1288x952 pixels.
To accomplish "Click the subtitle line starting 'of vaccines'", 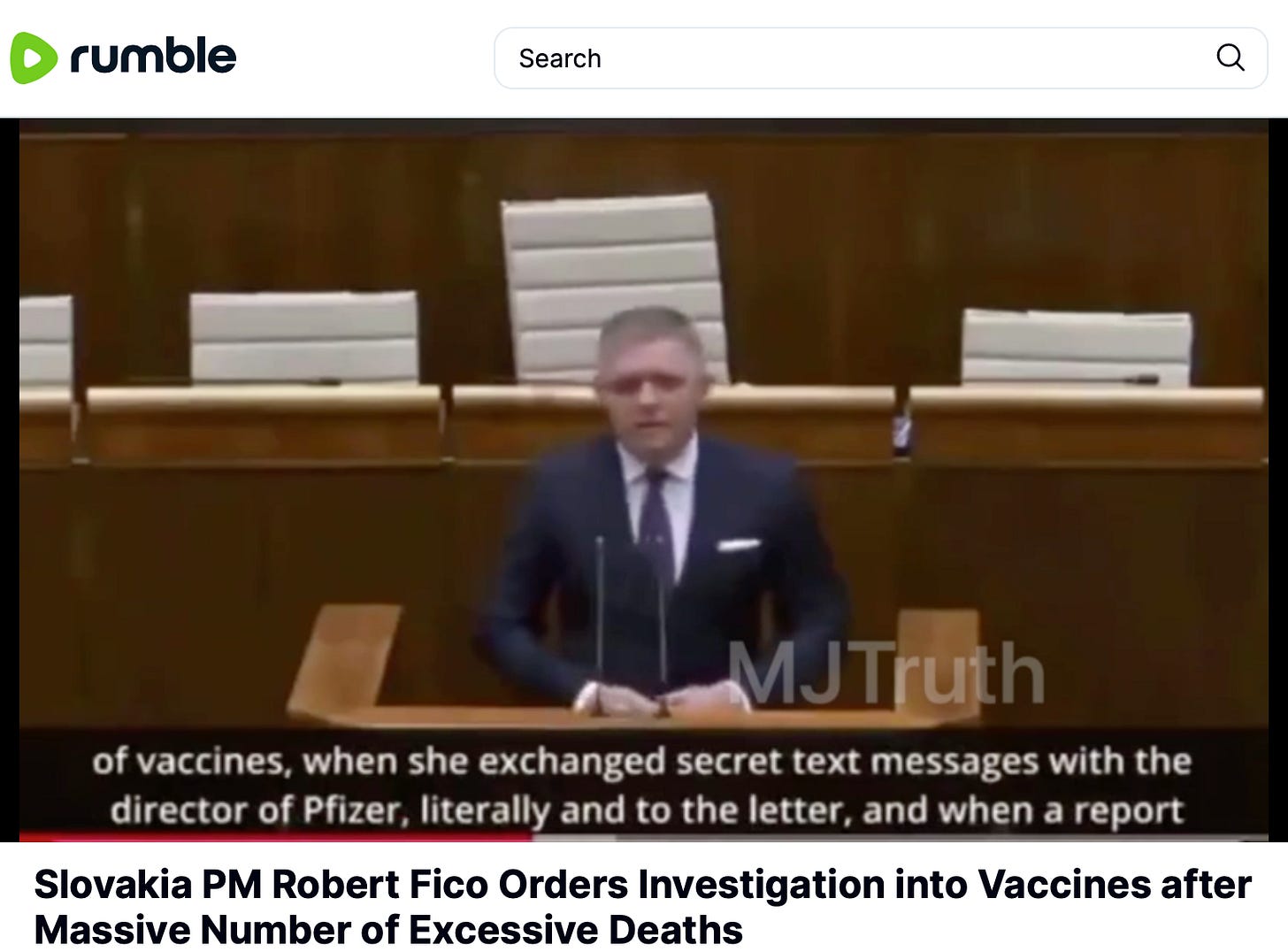I will click(x=642, y=762).
